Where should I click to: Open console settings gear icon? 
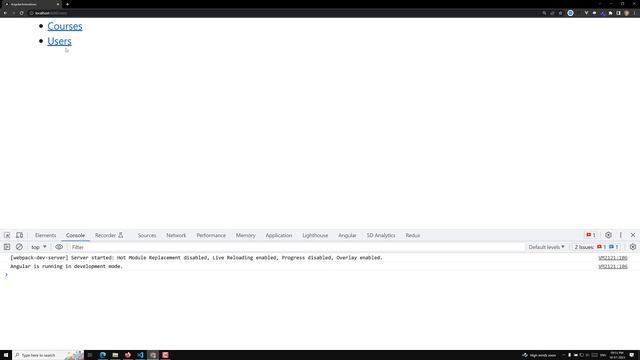coord(633,247)
